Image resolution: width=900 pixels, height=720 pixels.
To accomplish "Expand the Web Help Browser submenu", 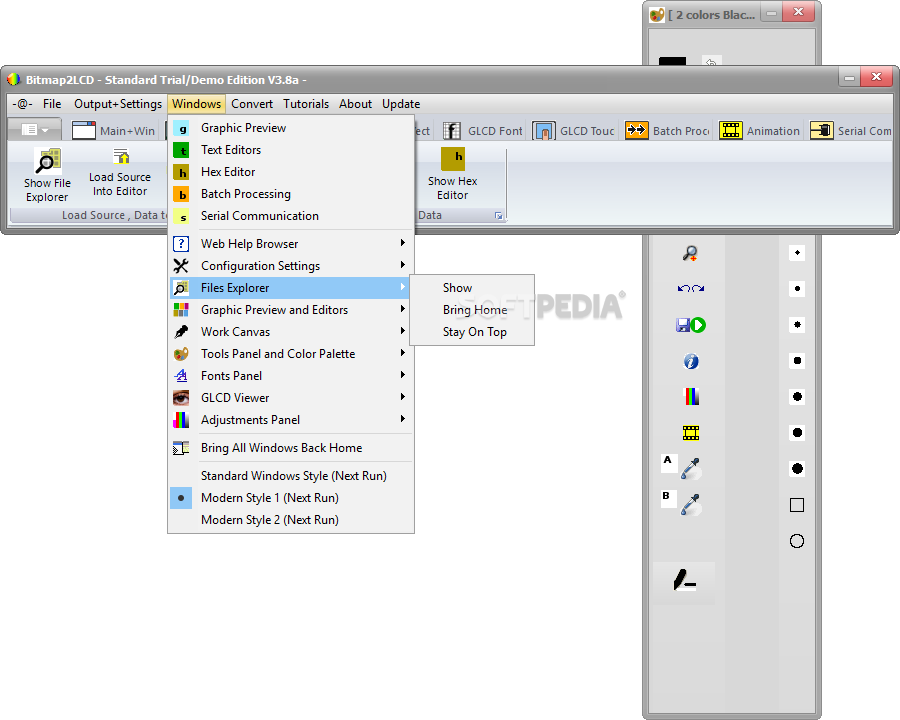I will pyautogui.click(x=291, y=243).
